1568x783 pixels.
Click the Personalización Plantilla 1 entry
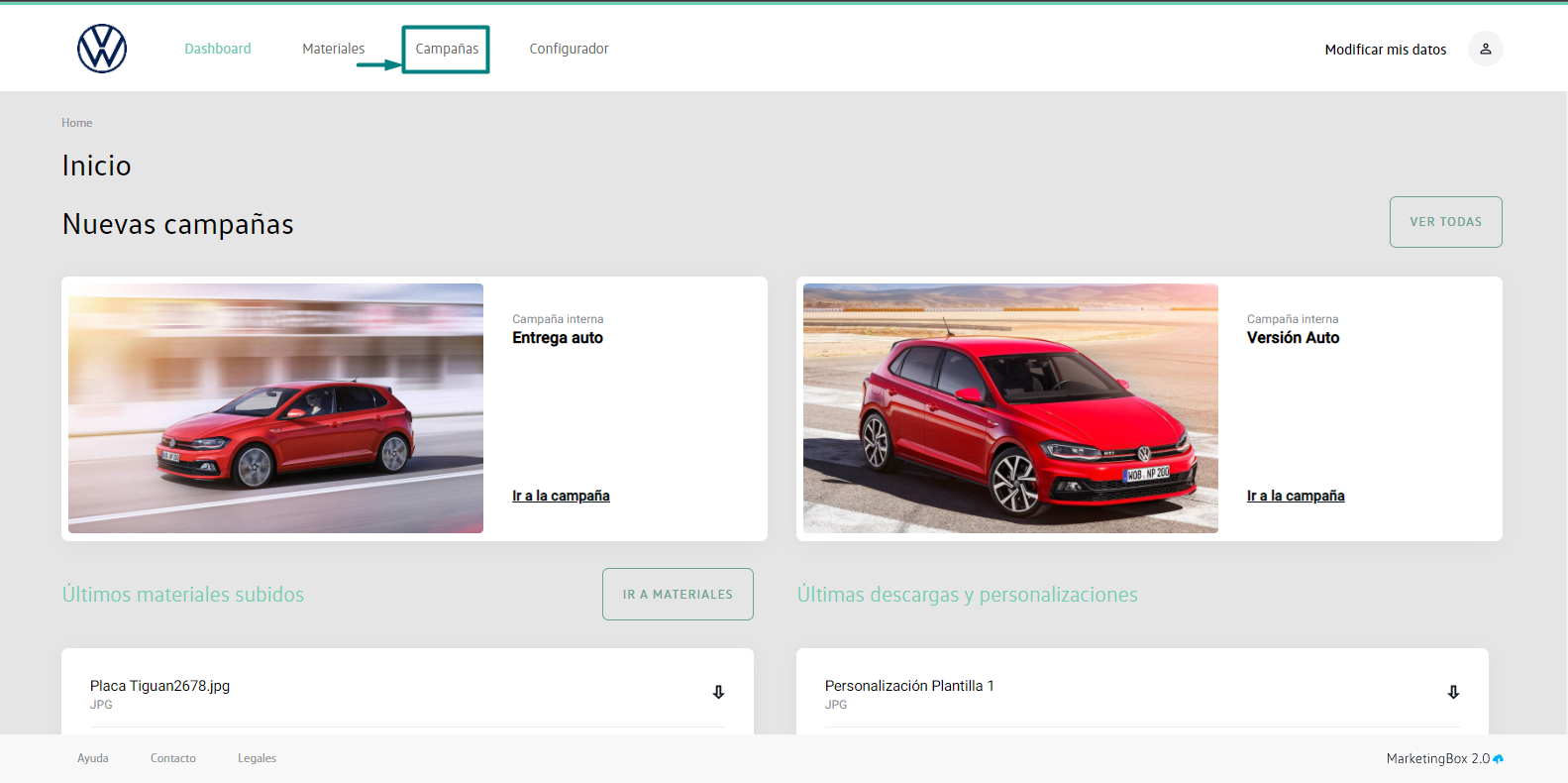coord(909,686)
